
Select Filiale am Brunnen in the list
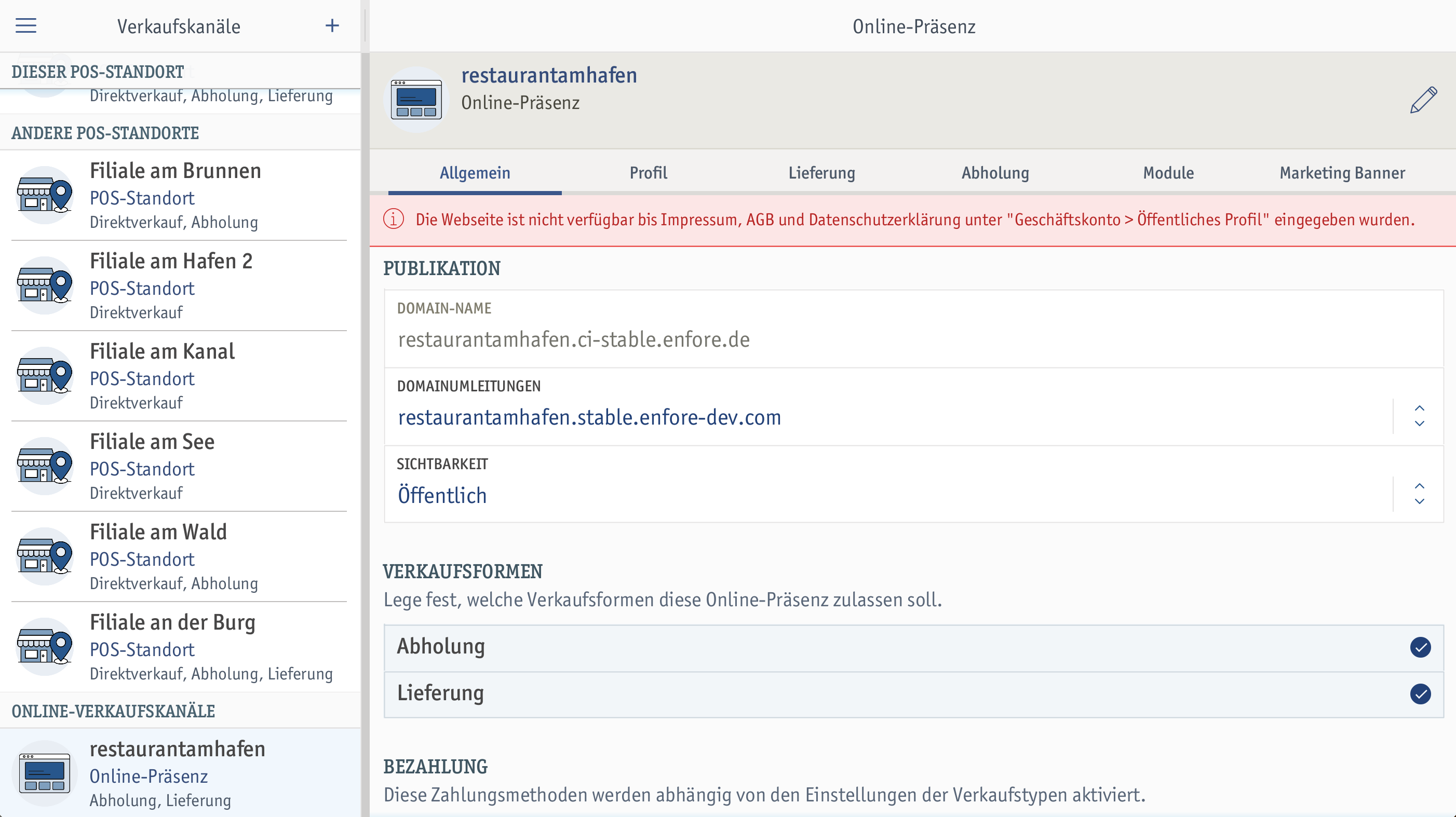click(180, 196)
